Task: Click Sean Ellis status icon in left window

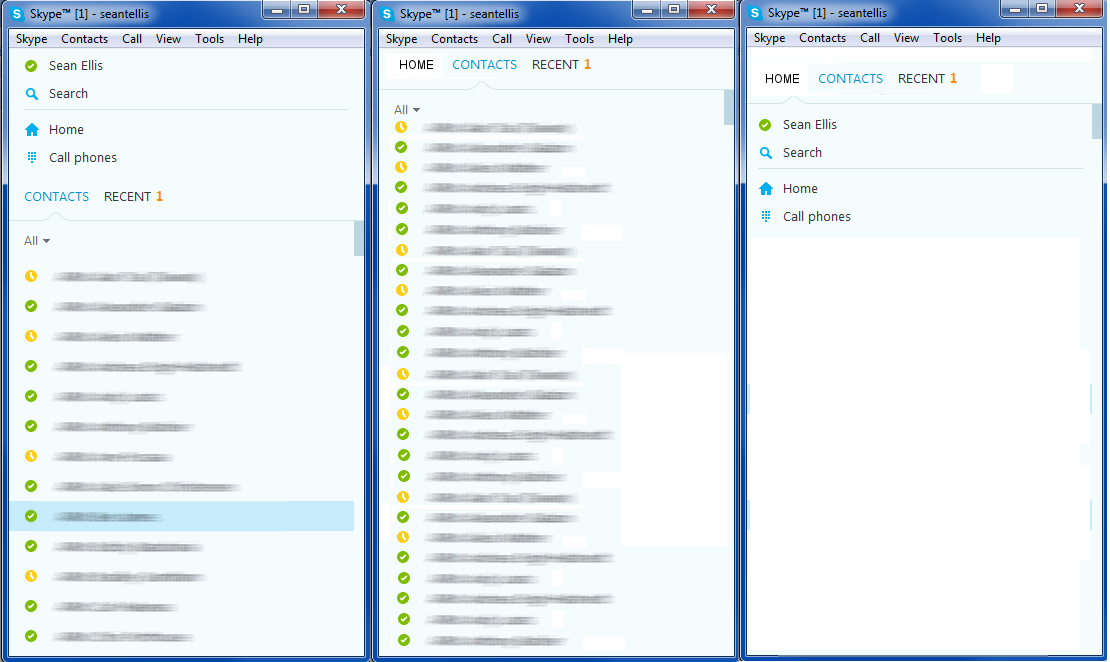Action: (31, 66)
